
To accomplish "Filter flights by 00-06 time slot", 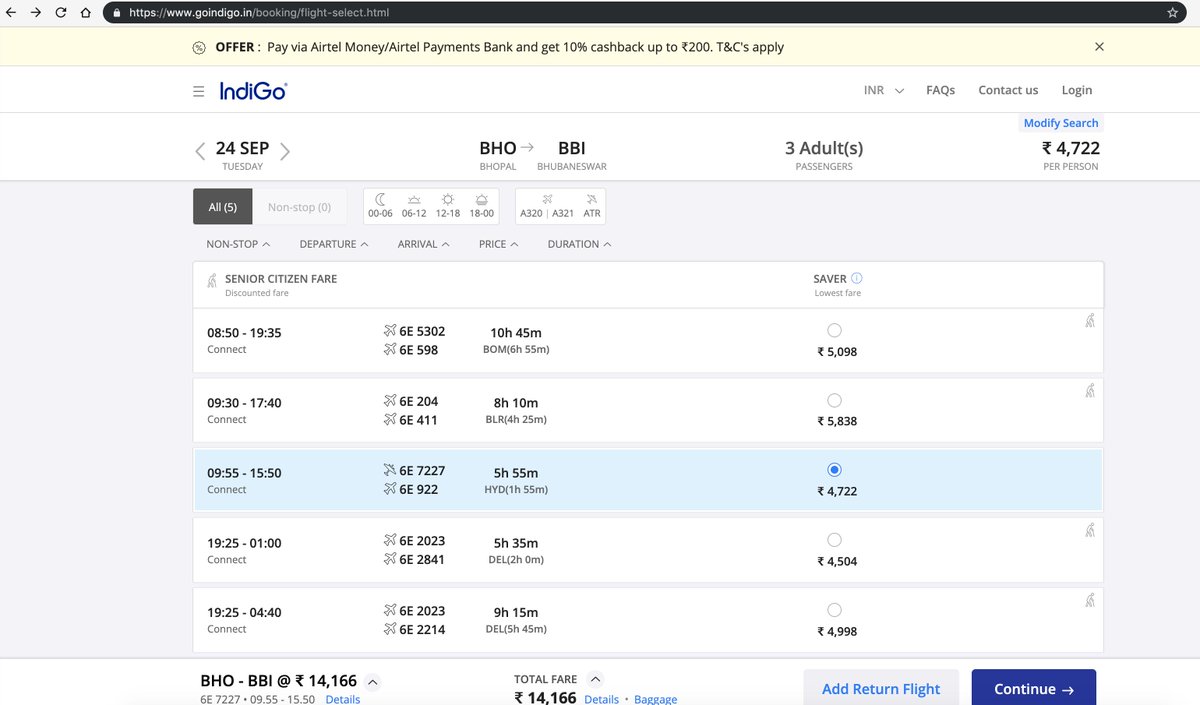I will coord(380,206).
